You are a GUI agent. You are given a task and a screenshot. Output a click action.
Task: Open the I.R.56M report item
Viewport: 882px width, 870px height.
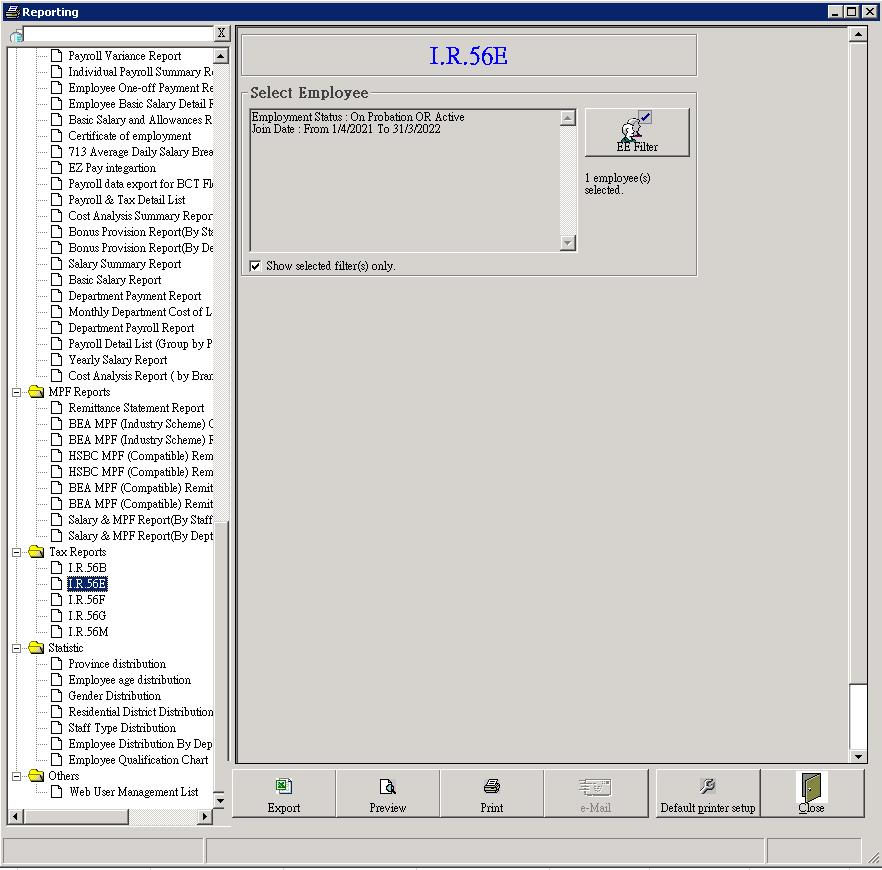pos(88,632)
